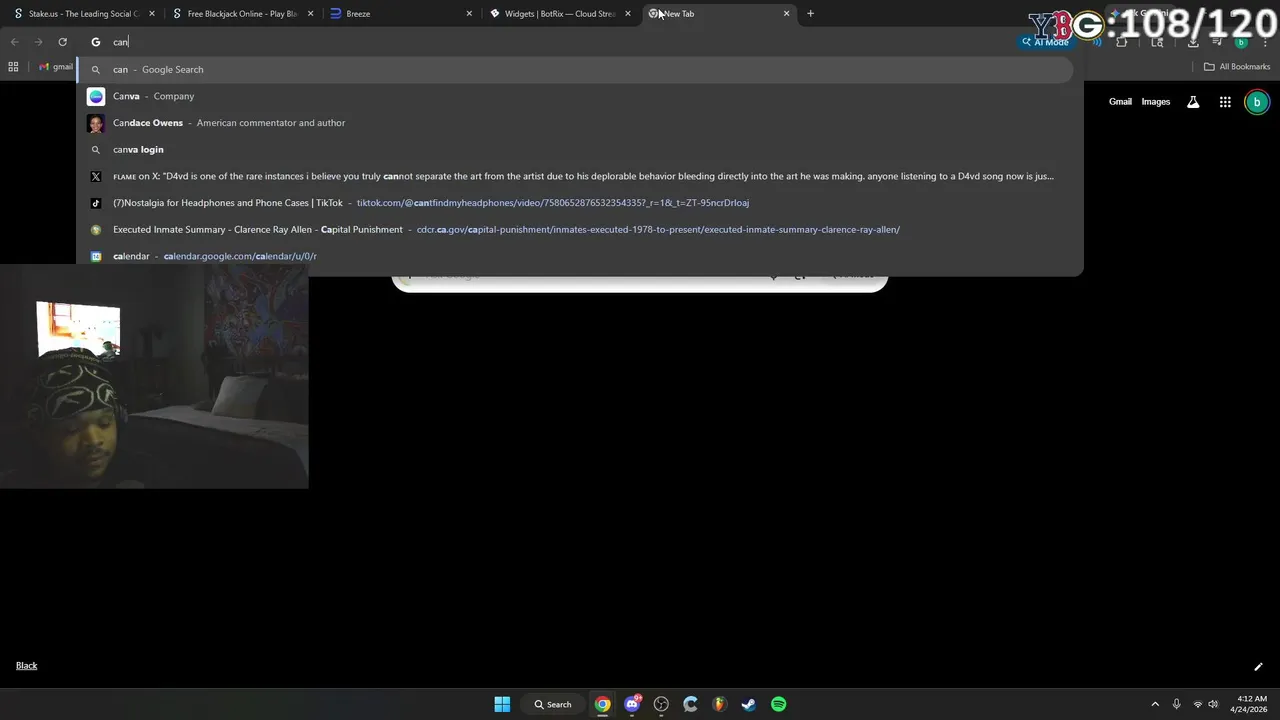
Task: Select the 'canva login' suggestion
Action: coord(576,149)
